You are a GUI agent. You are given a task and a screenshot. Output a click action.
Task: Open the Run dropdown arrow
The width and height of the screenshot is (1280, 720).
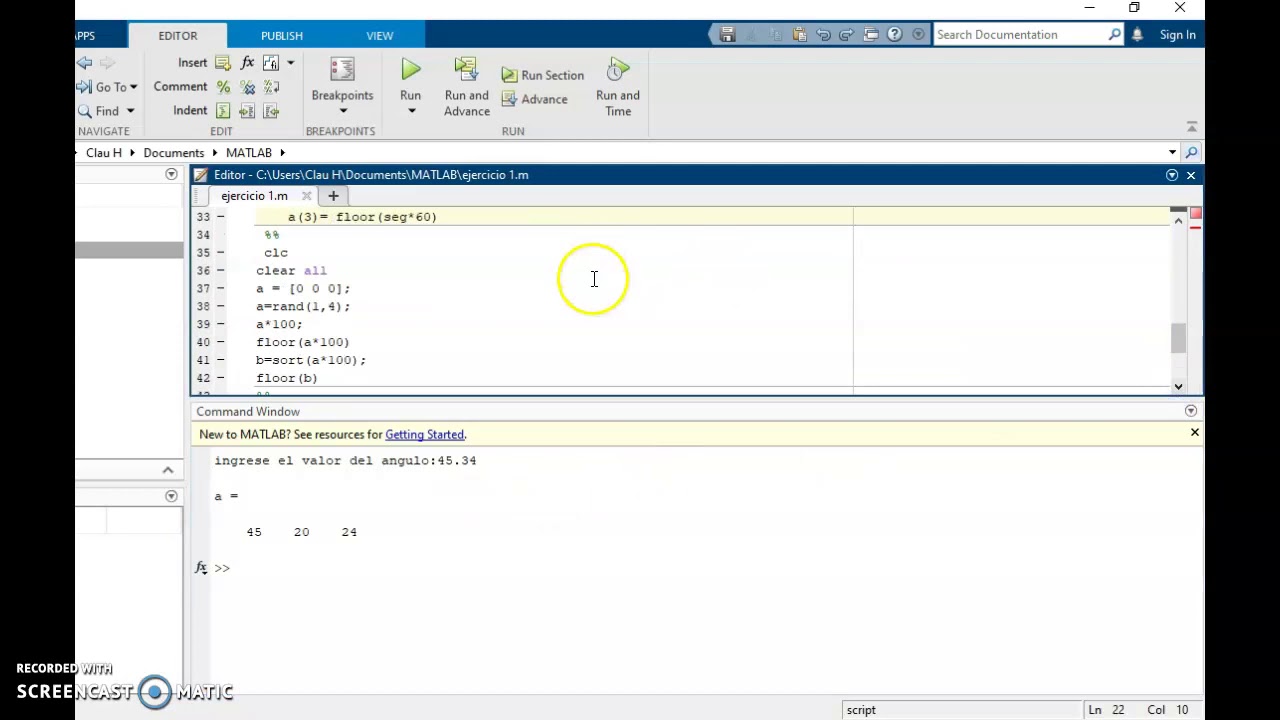tap(411, 111)
